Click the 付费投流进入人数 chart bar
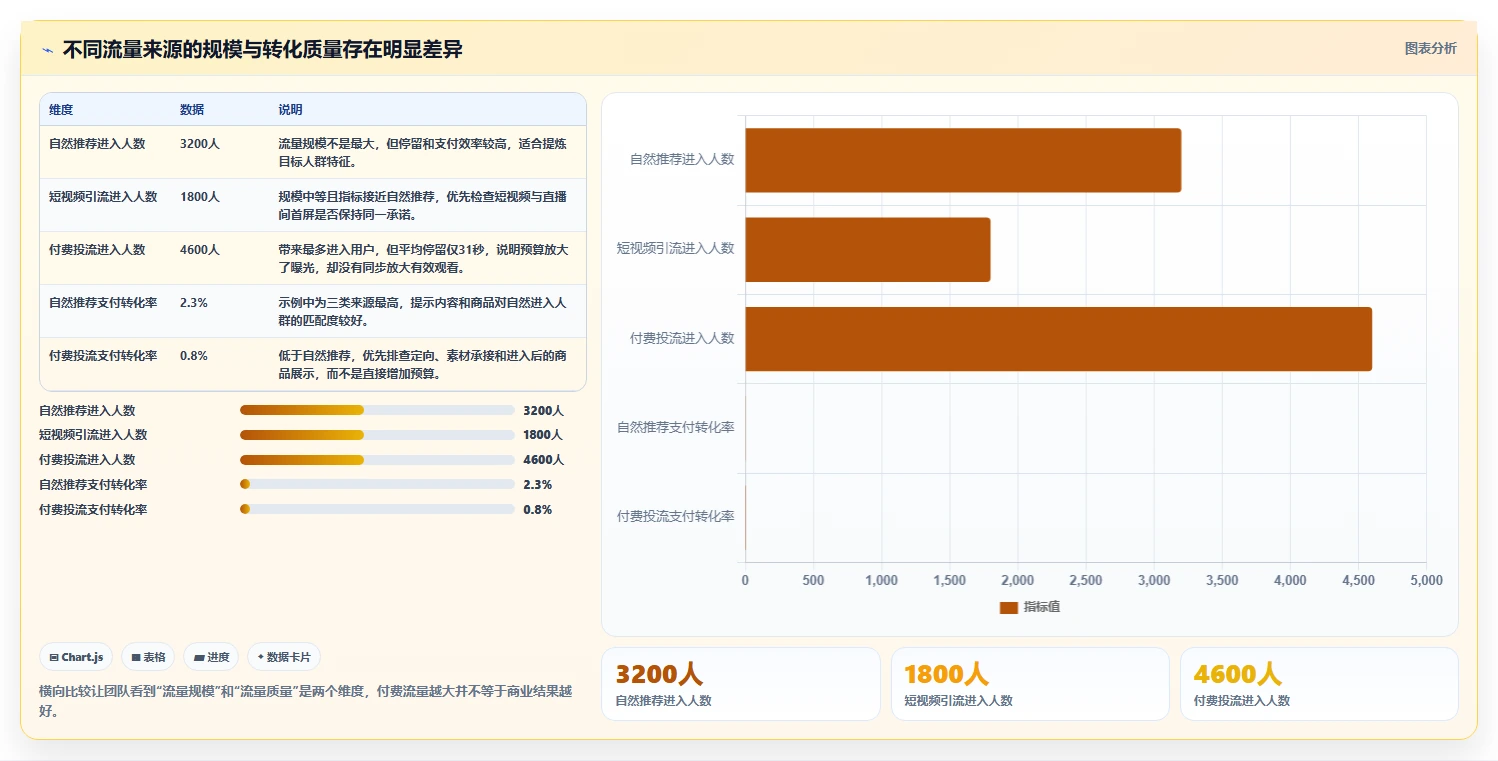This screenshot has height=761, width=1498. coord(1058,339)
